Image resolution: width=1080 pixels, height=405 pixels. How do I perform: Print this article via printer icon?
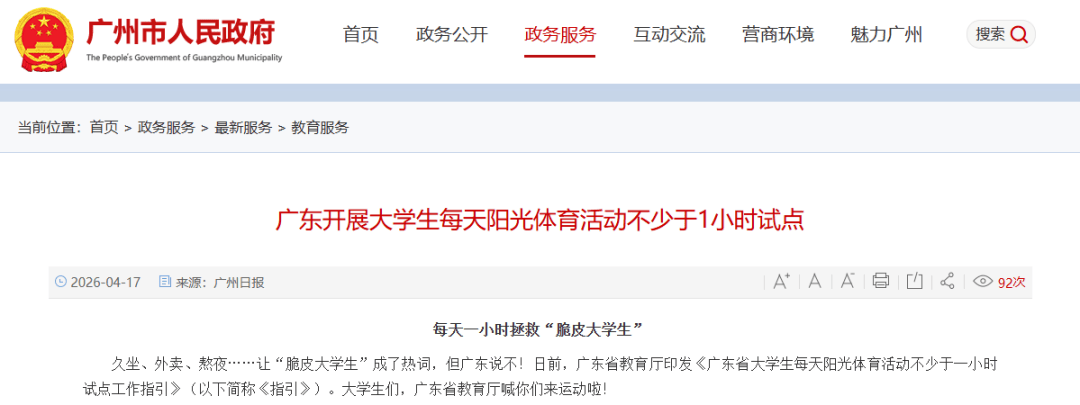[x=880, y=281]
